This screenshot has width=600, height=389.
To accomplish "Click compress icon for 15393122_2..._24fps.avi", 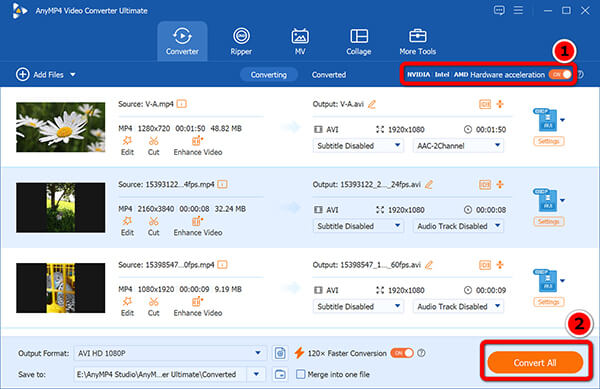I will pos(500,184).
